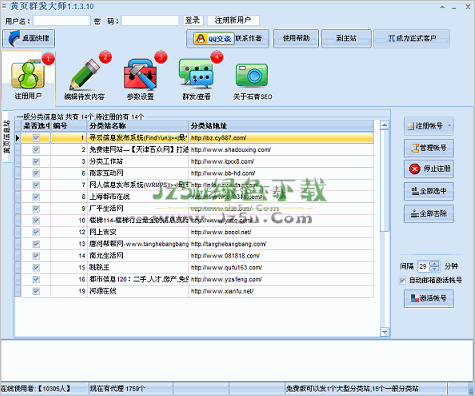The image size is (475, 396).
Task: Sort by 分类站名称 column header
Action: point(138,126)
